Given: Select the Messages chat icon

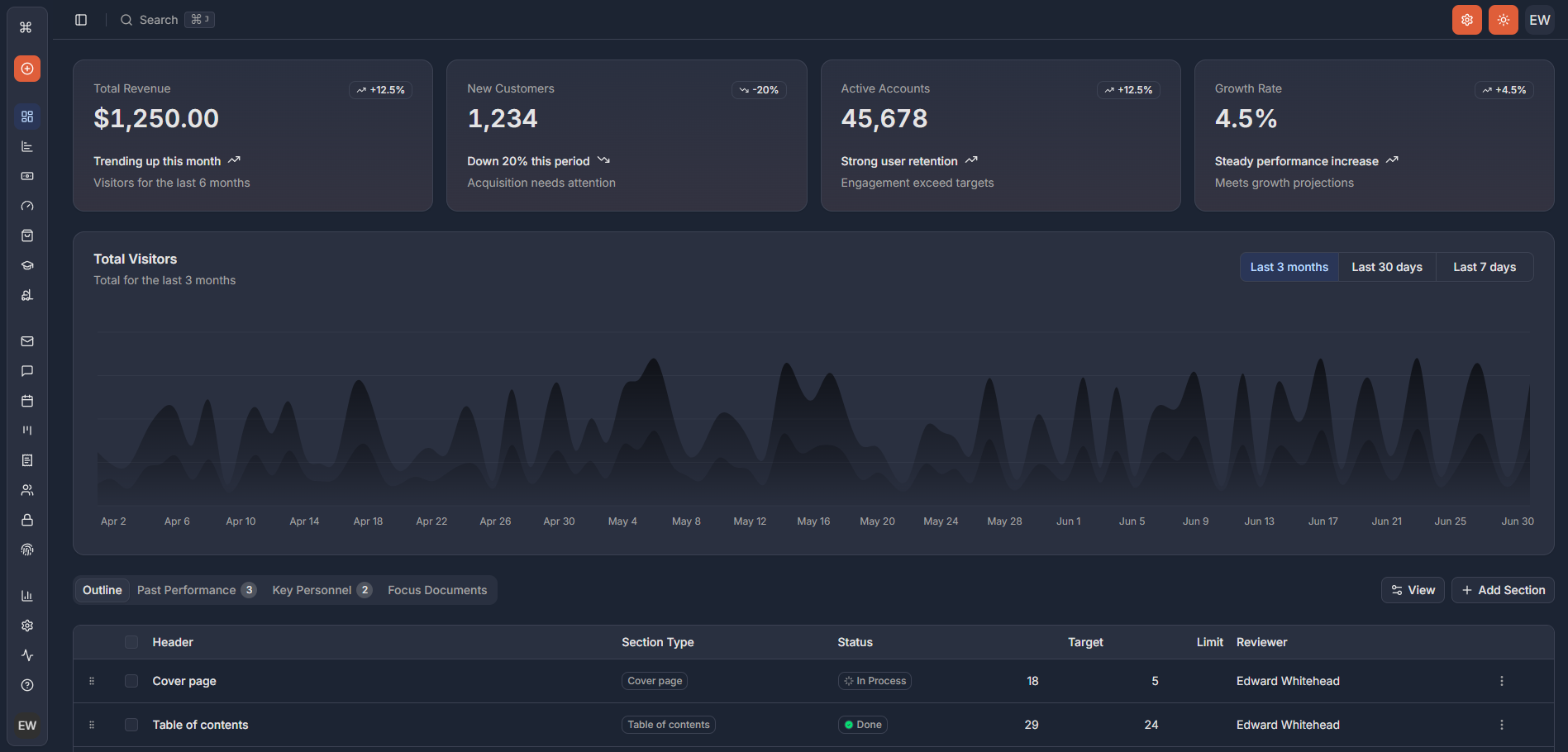Looking at the screenshot, I should [x=27, y=371].
